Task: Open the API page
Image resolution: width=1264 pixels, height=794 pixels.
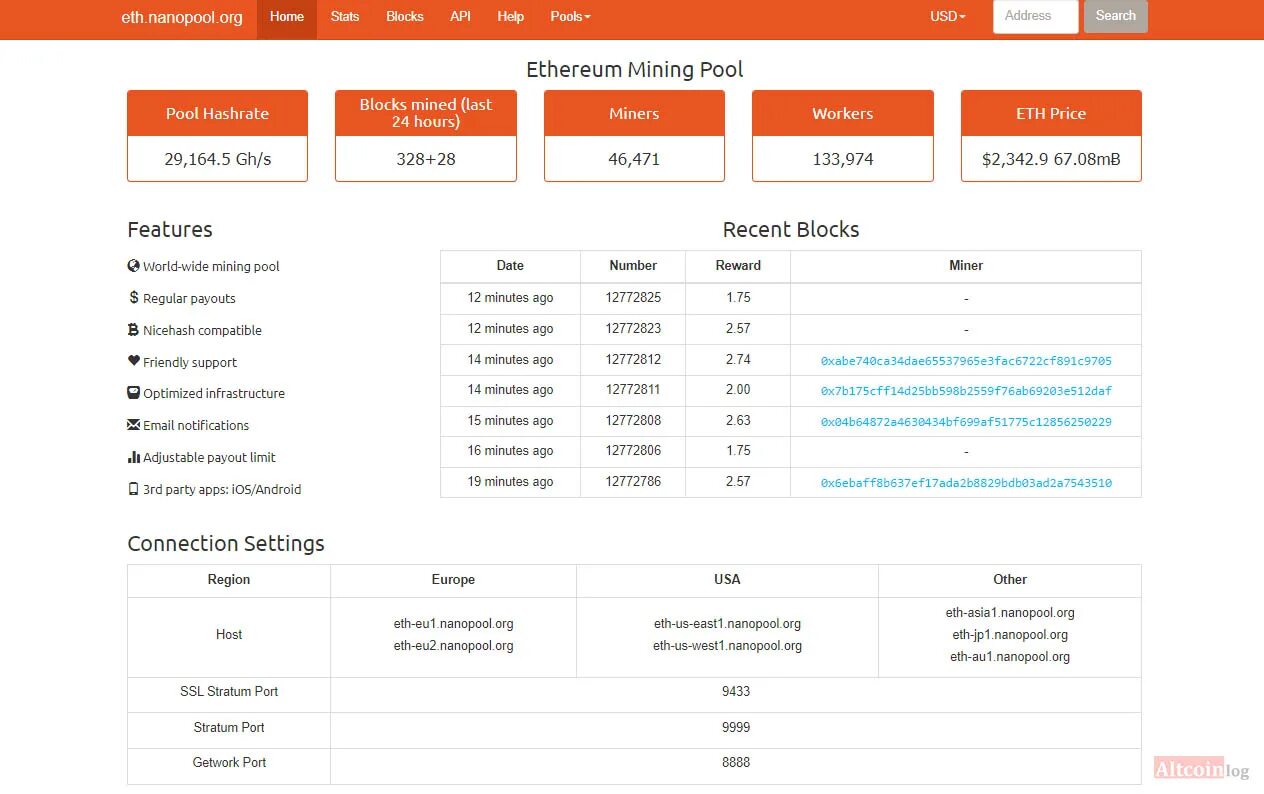Action: click(460, 16)
